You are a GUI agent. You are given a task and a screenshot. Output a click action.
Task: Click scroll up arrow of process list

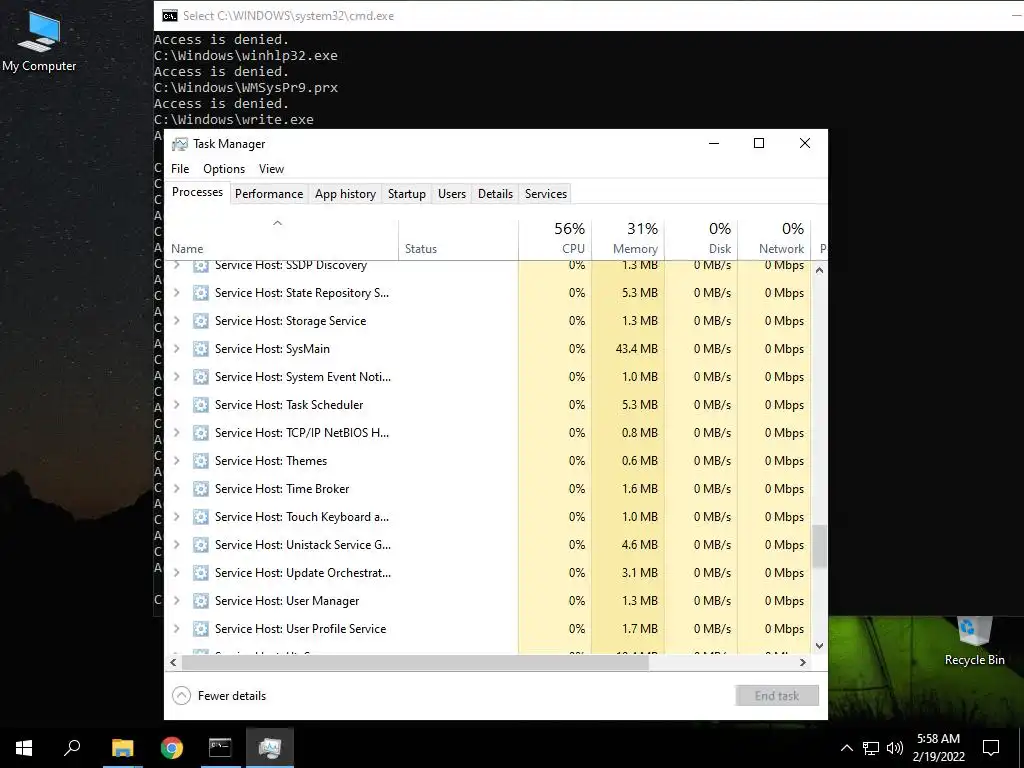(x=819, y=270)
